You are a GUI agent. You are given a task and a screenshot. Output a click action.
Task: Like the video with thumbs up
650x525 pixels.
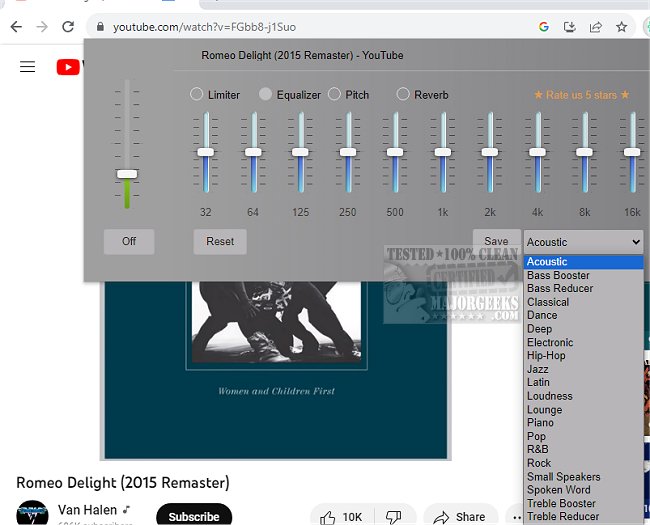[x=328, y=517]
